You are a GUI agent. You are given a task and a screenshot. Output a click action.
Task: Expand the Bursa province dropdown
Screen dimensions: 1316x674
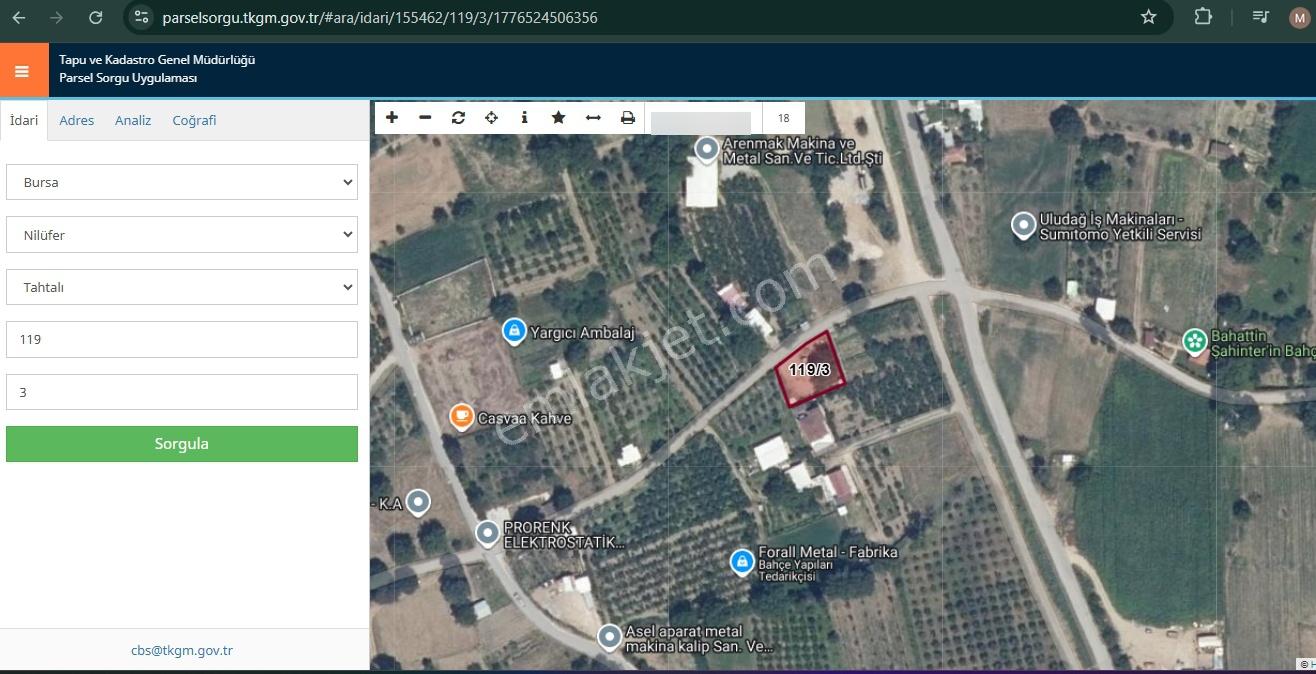[182, 182]
